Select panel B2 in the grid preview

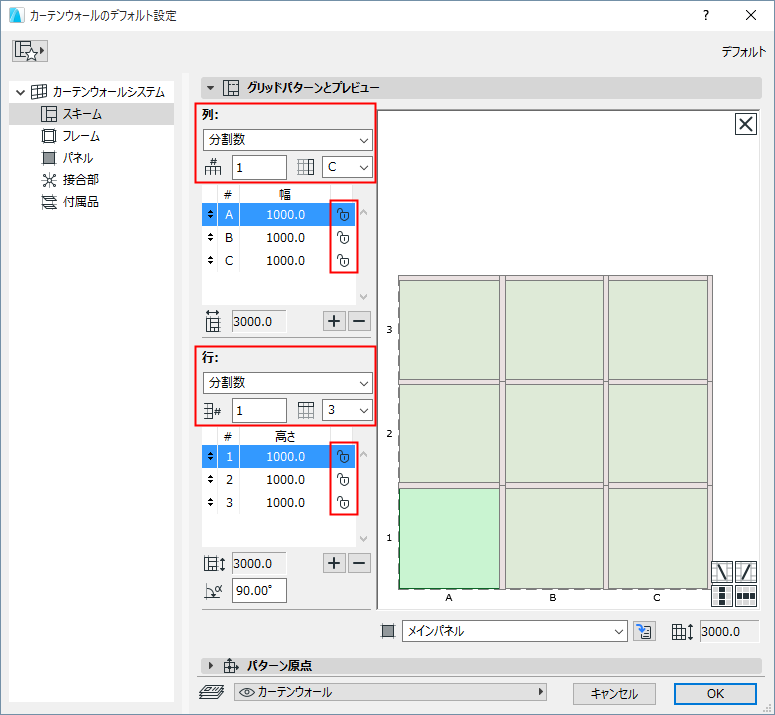(x=554, y=434)
